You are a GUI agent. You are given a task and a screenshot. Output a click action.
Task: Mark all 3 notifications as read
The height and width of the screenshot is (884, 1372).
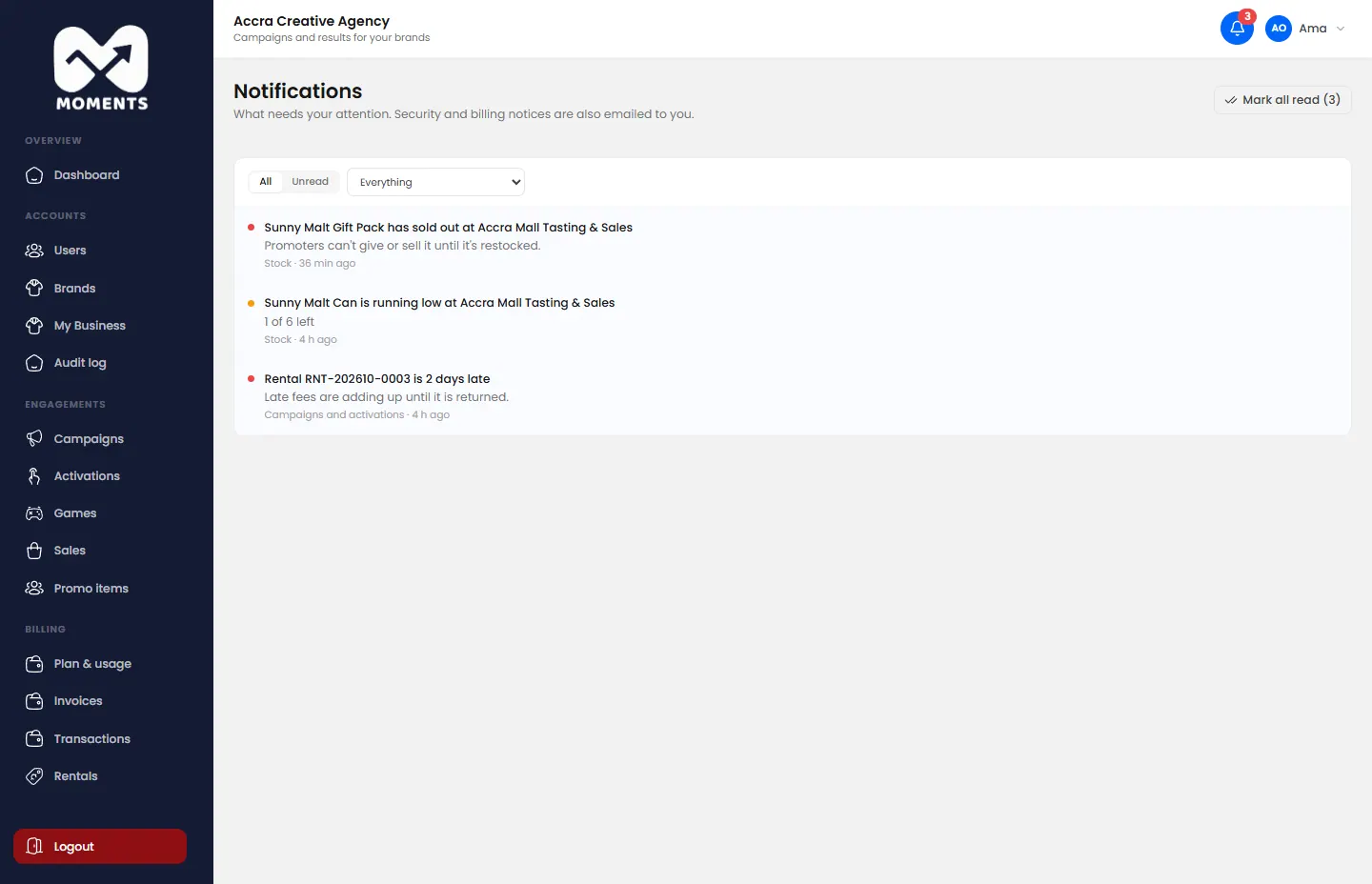(x=1282, y=100)
